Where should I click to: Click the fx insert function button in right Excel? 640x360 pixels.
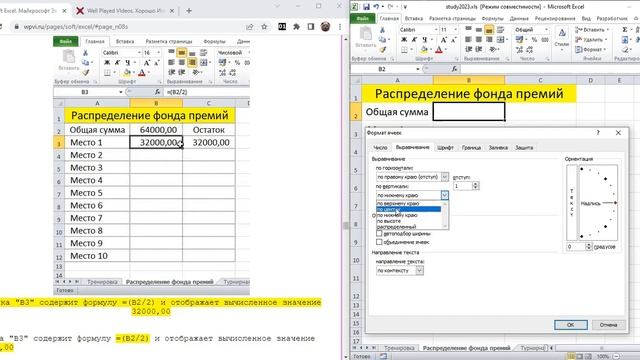[454, 69]
